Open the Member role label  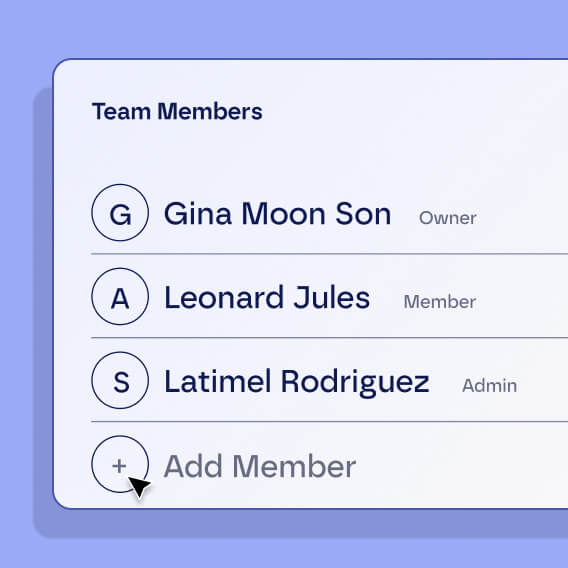click(440, 302)
